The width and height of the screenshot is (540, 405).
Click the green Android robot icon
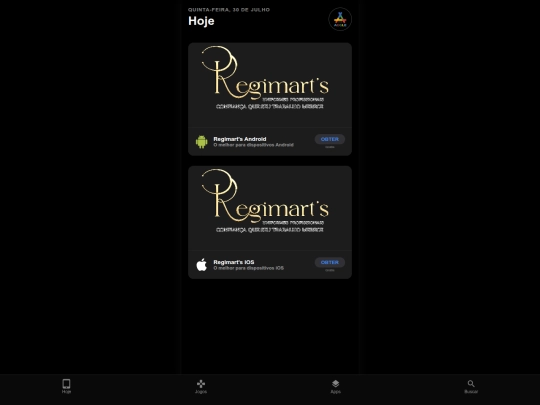(x=202, y=142)
